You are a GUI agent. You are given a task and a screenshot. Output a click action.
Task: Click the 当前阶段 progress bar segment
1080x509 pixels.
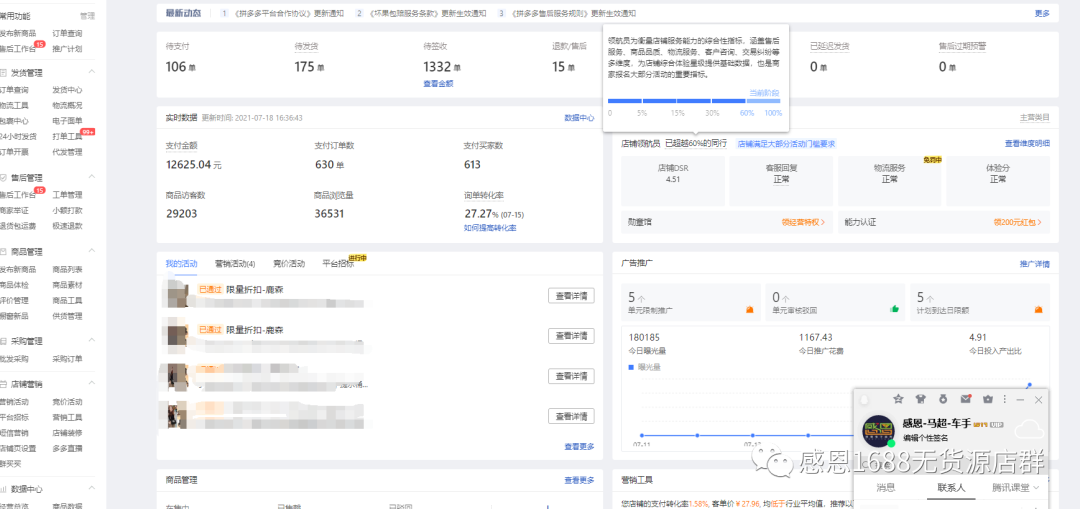coord(763,101)
